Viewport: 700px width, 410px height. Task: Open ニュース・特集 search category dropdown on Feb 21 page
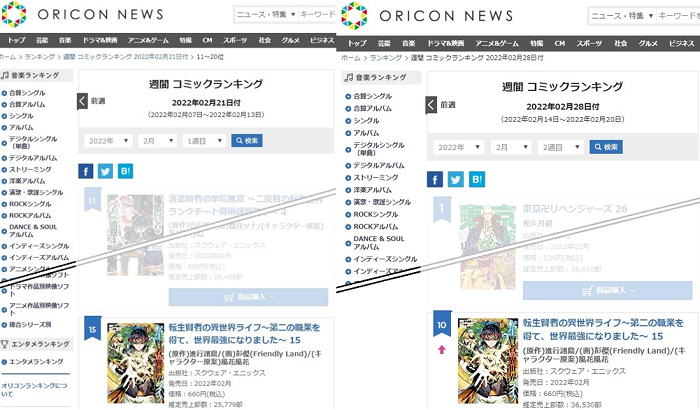click(x=265, y=14)
